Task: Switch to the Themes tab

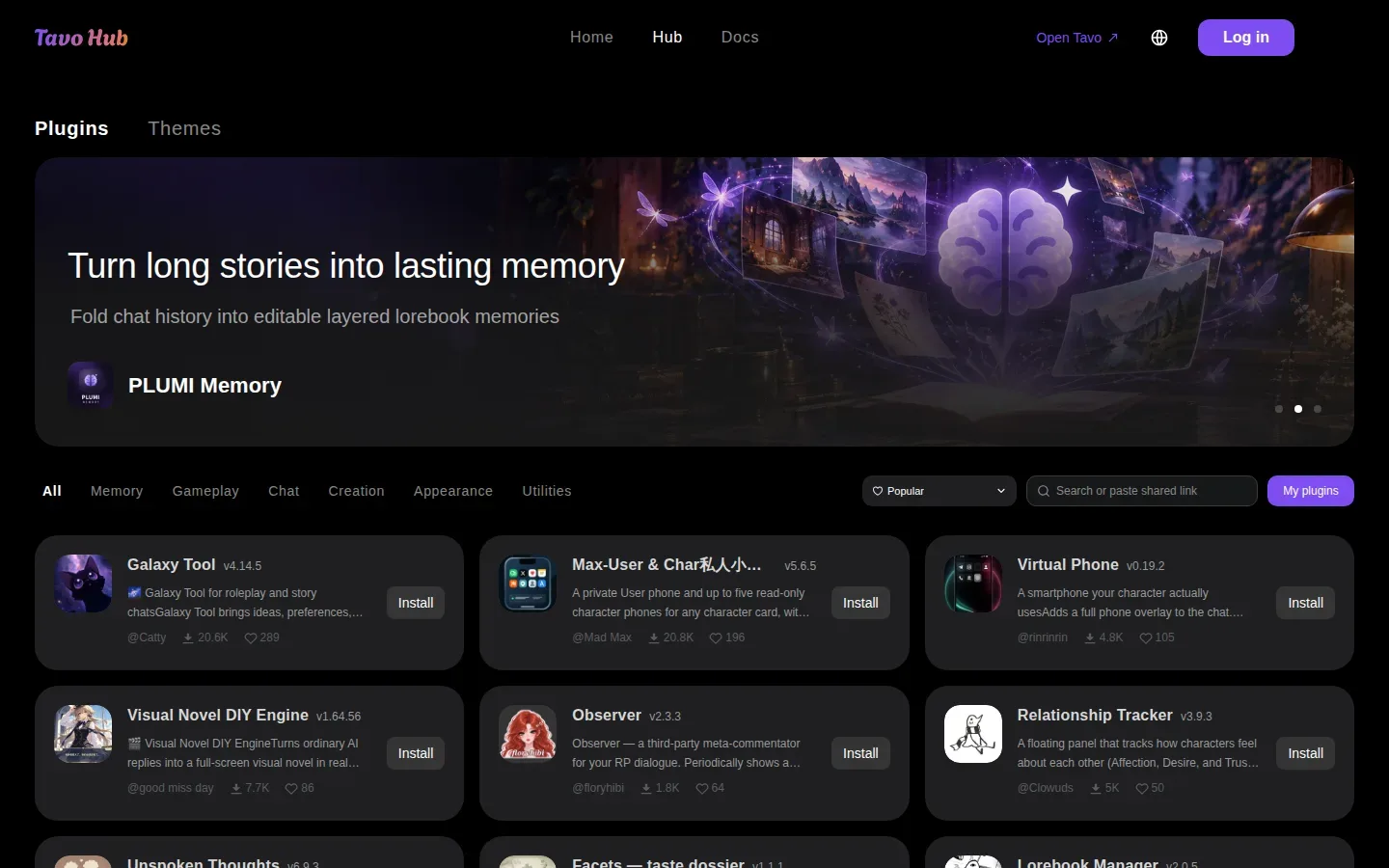Action: click(184, 128)
